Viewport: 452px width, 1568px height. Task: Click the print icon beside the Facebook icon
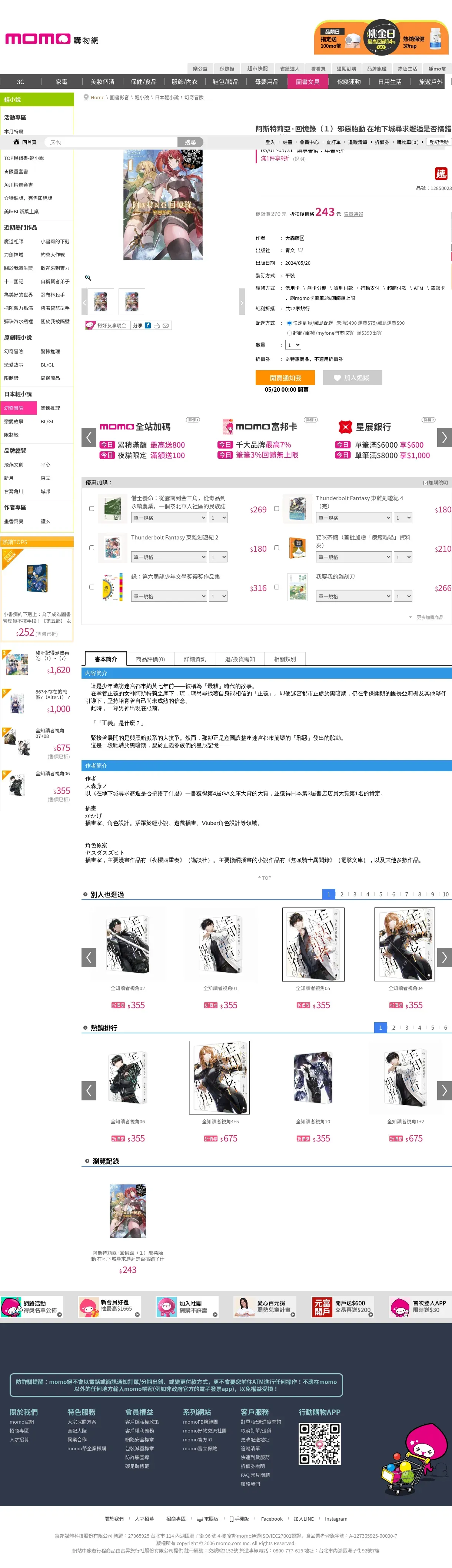tap(157, 326)
